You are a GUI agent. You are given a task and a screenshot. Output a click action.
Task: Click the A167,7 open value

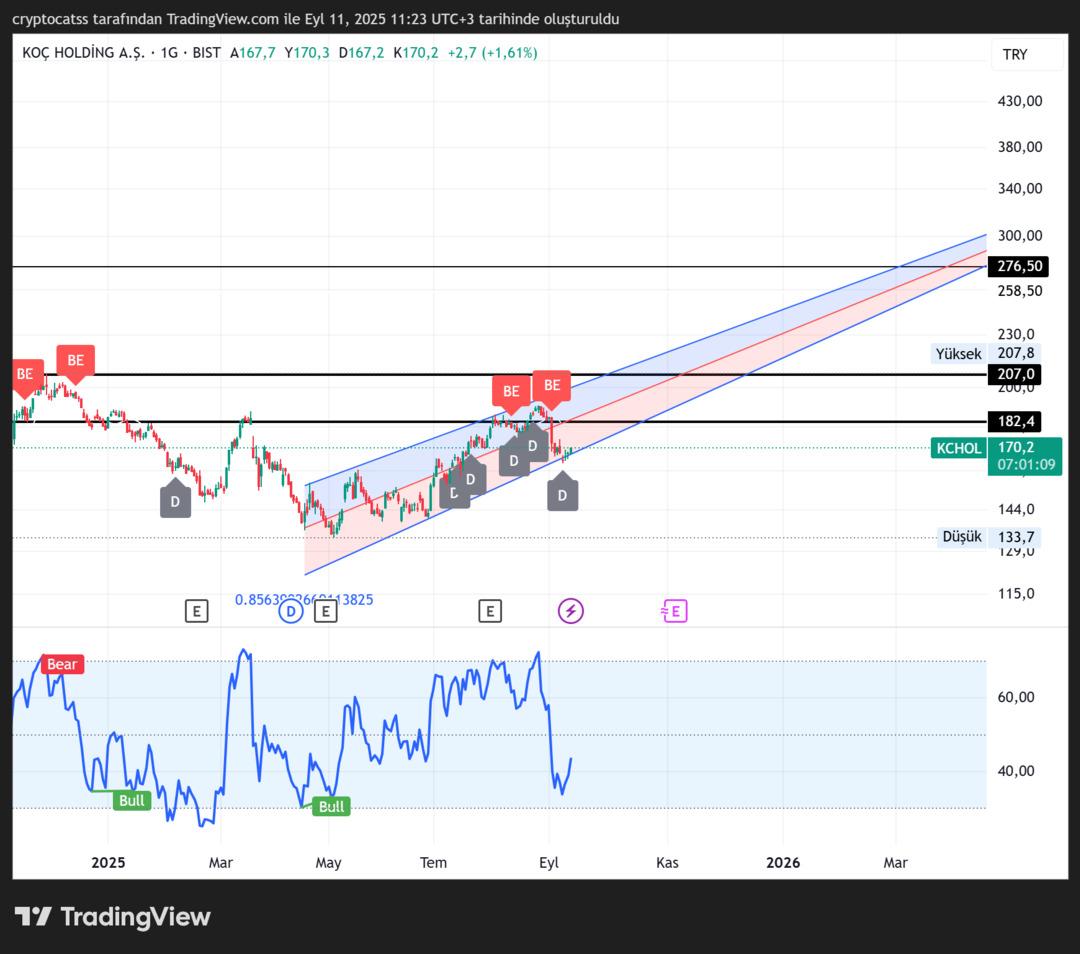253,53
